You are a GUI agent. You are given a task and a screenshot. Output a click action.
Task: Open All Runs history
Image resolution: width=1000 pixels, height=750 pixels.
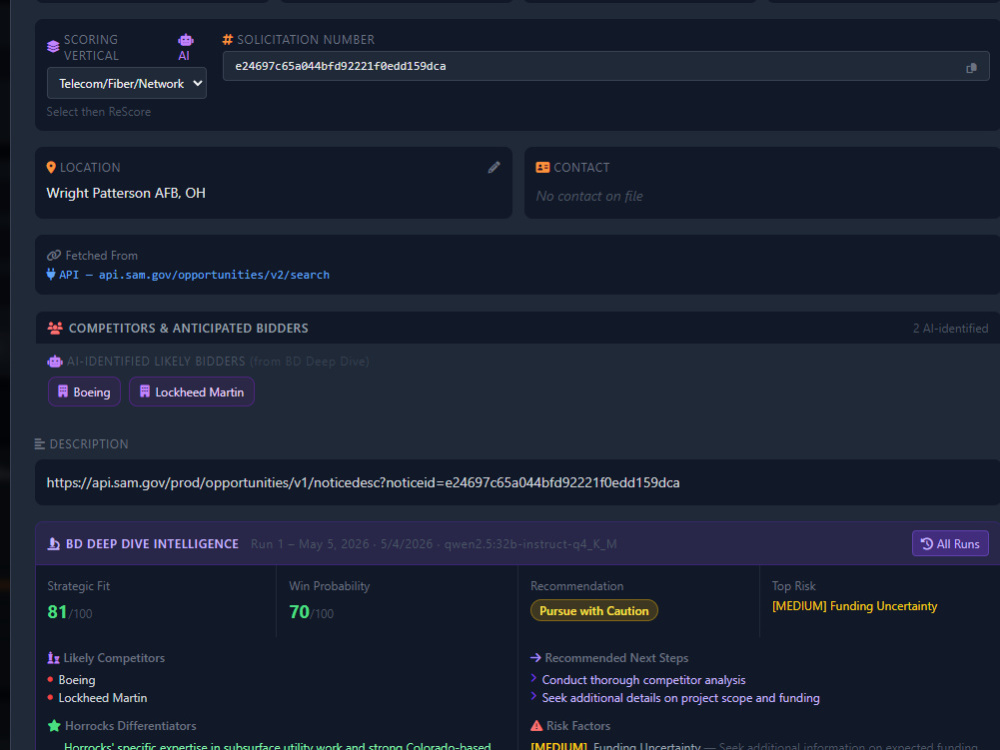950,543
